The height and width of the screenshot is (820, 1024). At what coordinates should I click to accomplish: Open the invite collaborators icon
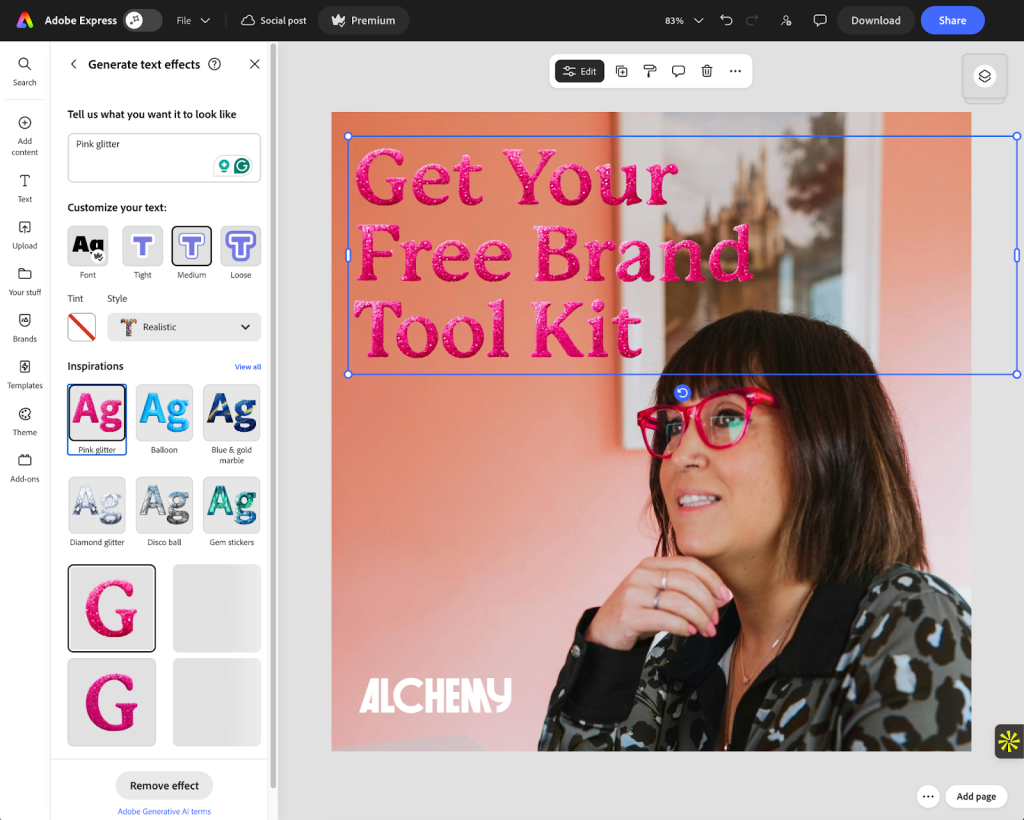tap(786, 20)
